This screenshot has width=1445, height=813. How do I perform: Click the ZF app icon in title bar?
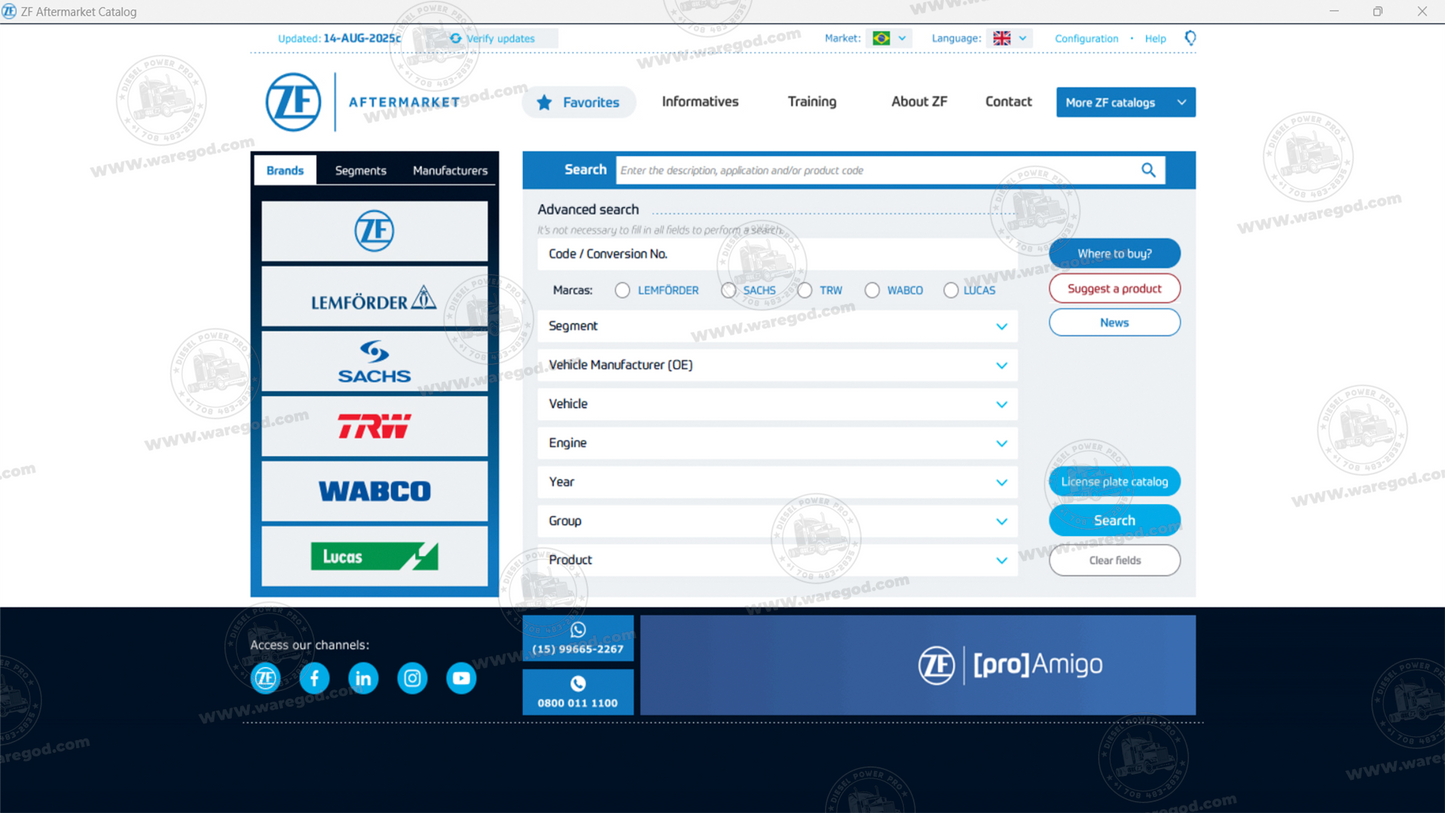(x=9, y=11)
